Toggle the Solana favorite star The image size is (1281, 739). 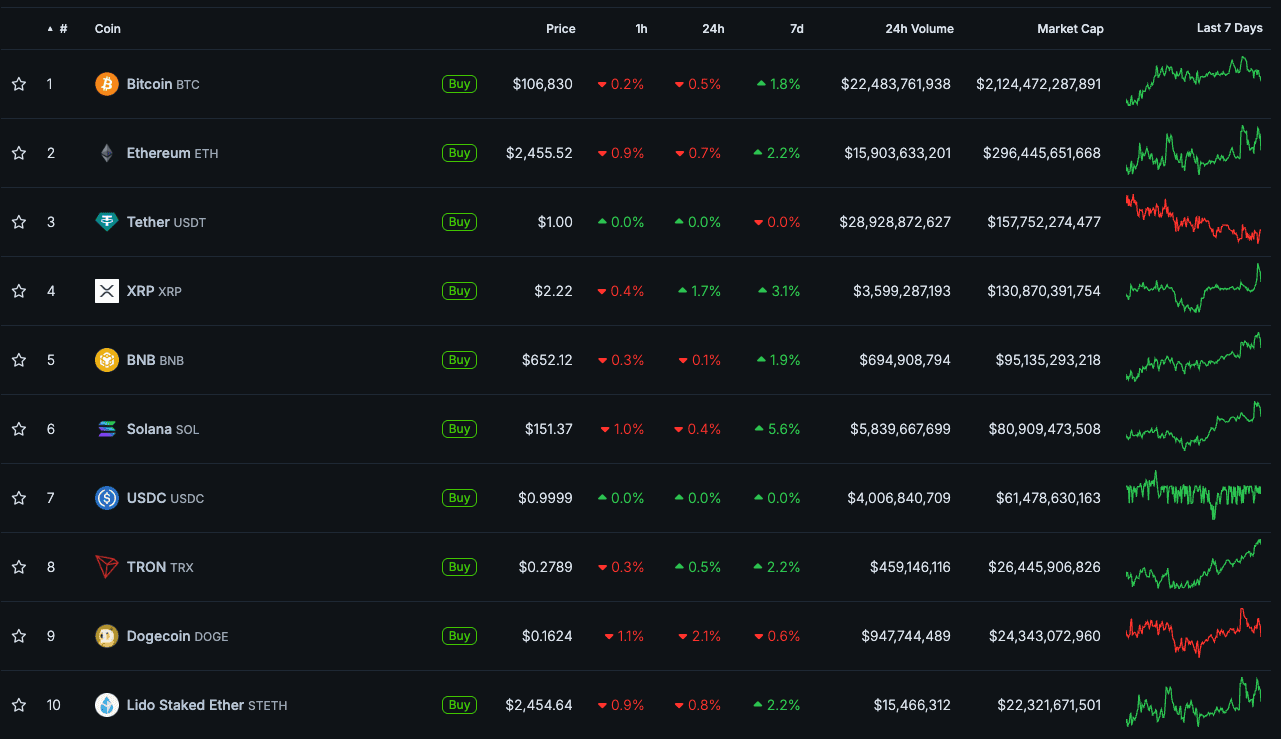(x=19, y=429)
